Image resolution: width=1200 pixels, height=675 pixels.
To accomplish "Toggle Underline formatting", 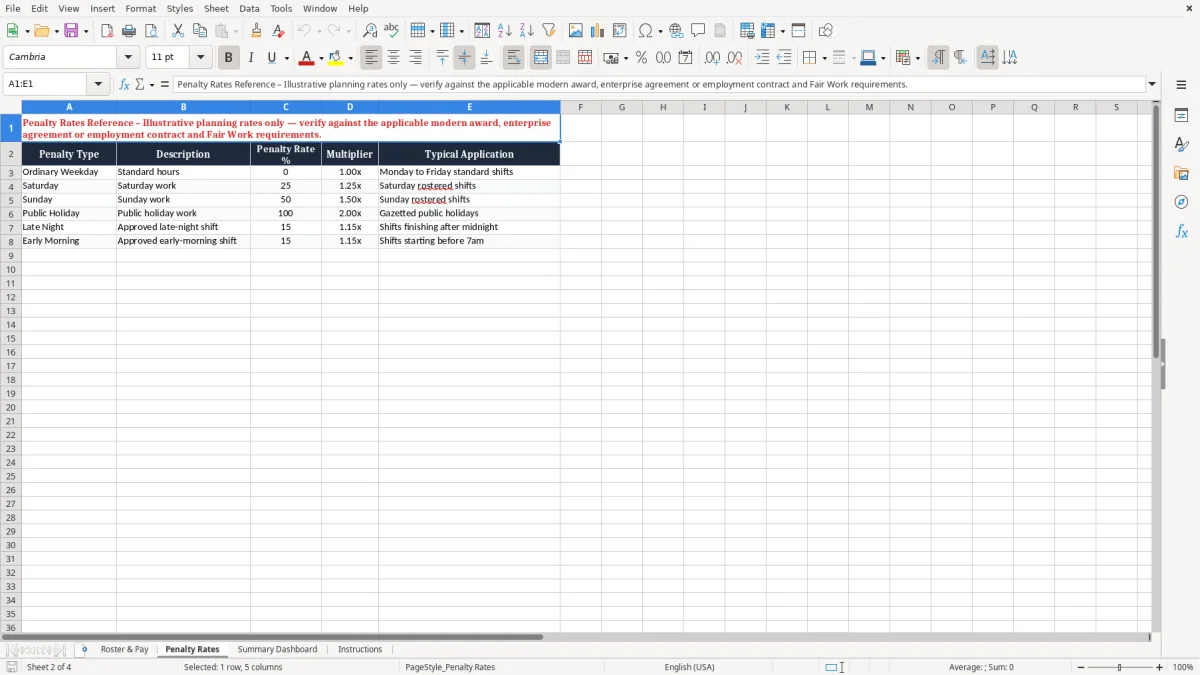I will coord(271,58).
